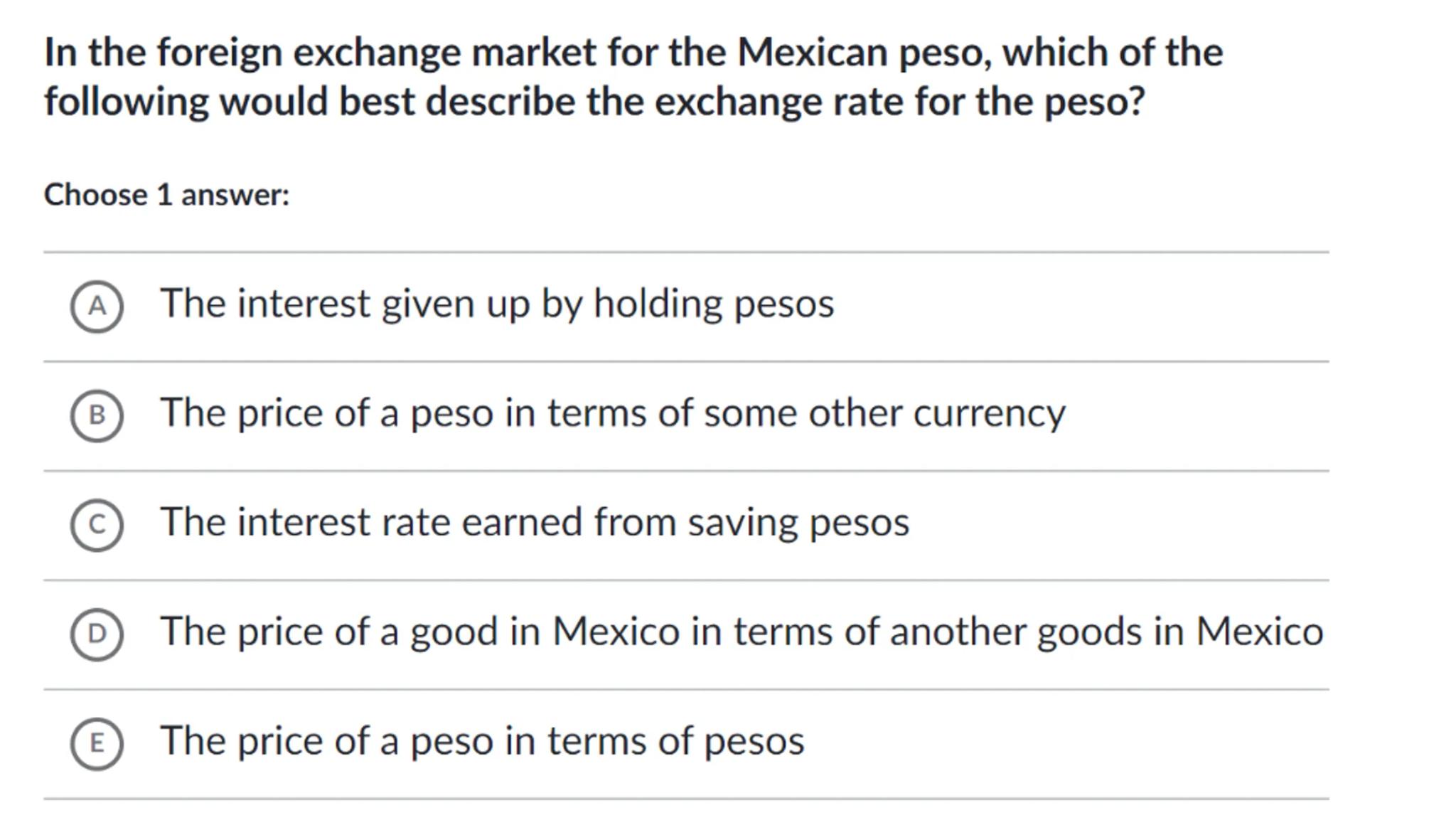Click the question's first line about foreign exchange market
The width and height of the screenshot is (1456, 825).
pos(633,53)
